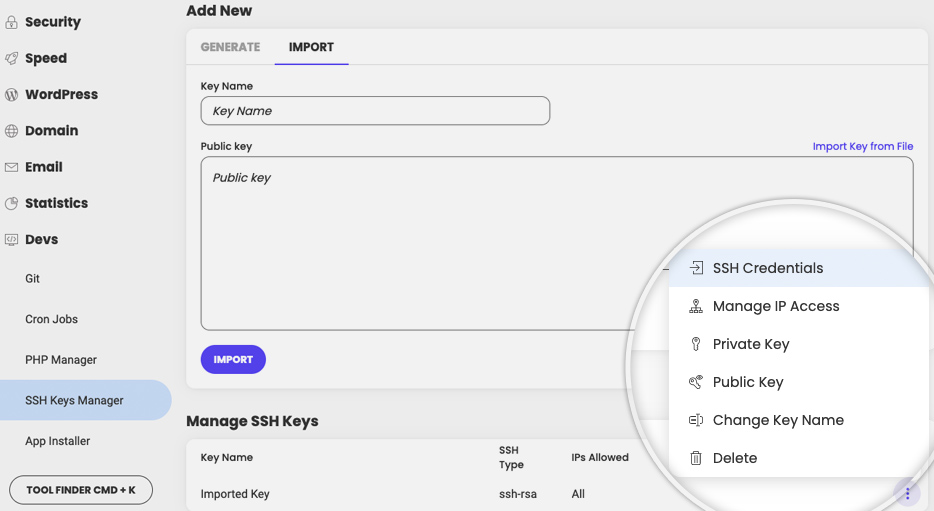Click the Public Key keys icon
The height and width of the screenshot is (511, 934).
696,382
